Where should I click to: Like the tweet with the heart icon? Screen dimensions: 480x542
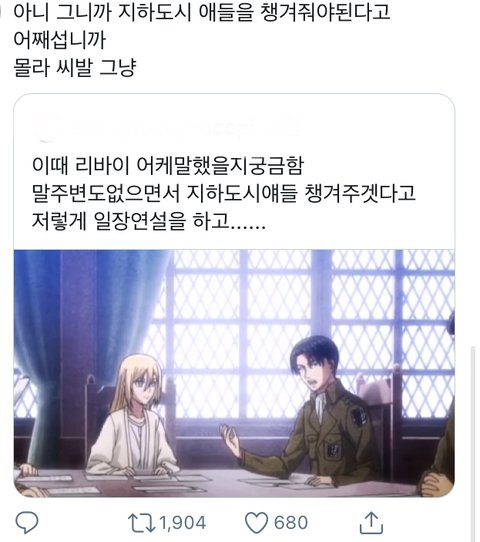pyautogui.click(x=256, y=522)
